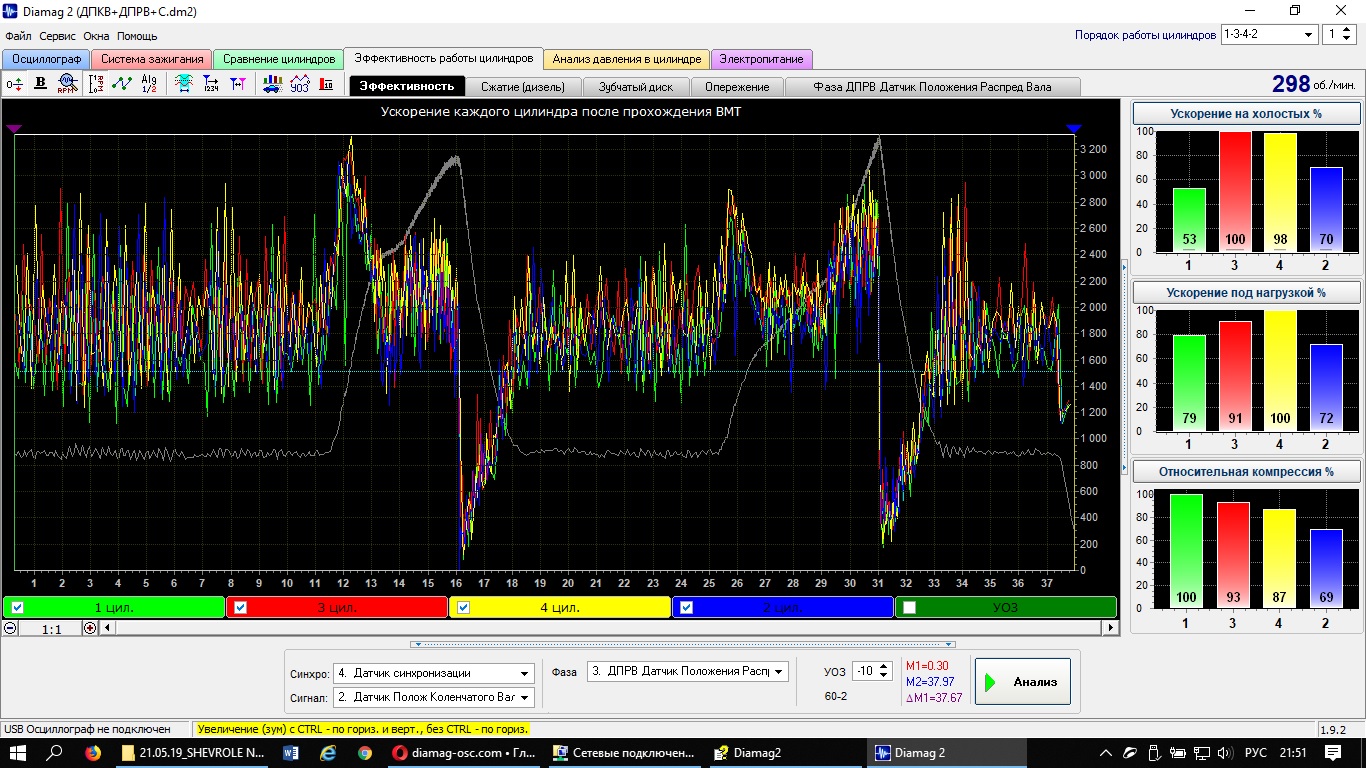Toggle the RPM 1/0 bracket scale icon

click(96, 84)
